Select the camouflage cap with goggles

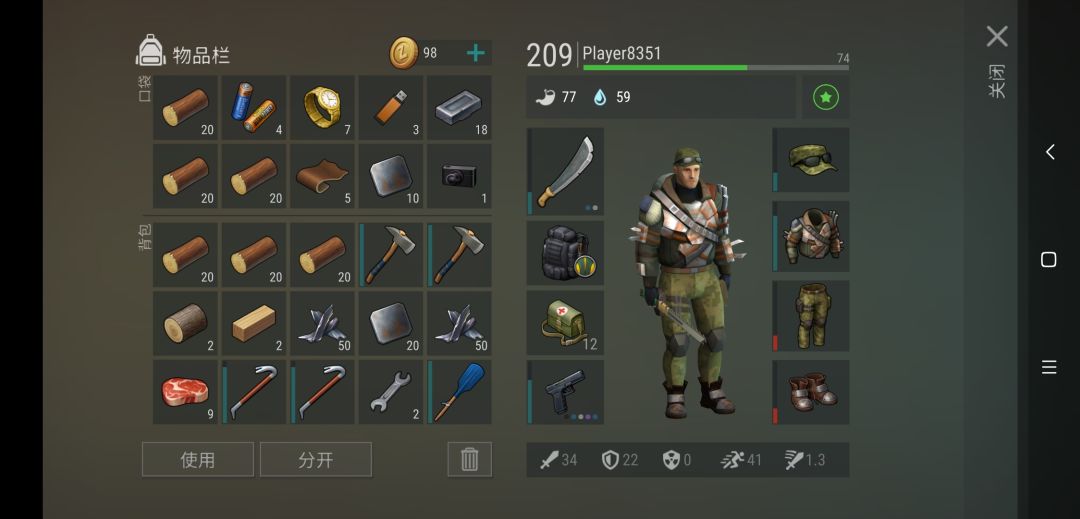(811, 160)
